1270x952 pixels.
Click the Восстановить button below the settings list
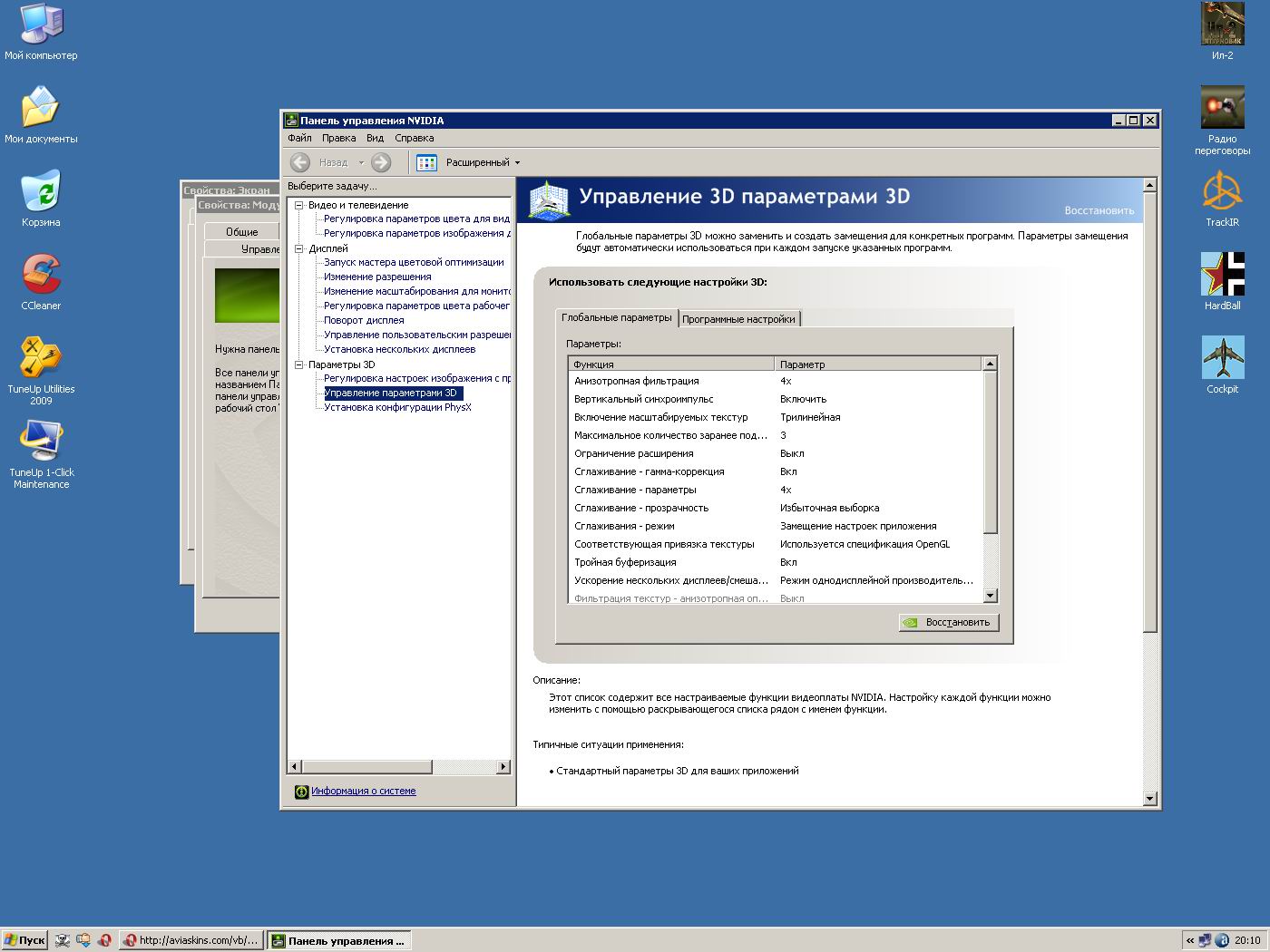tap(949, 622)
